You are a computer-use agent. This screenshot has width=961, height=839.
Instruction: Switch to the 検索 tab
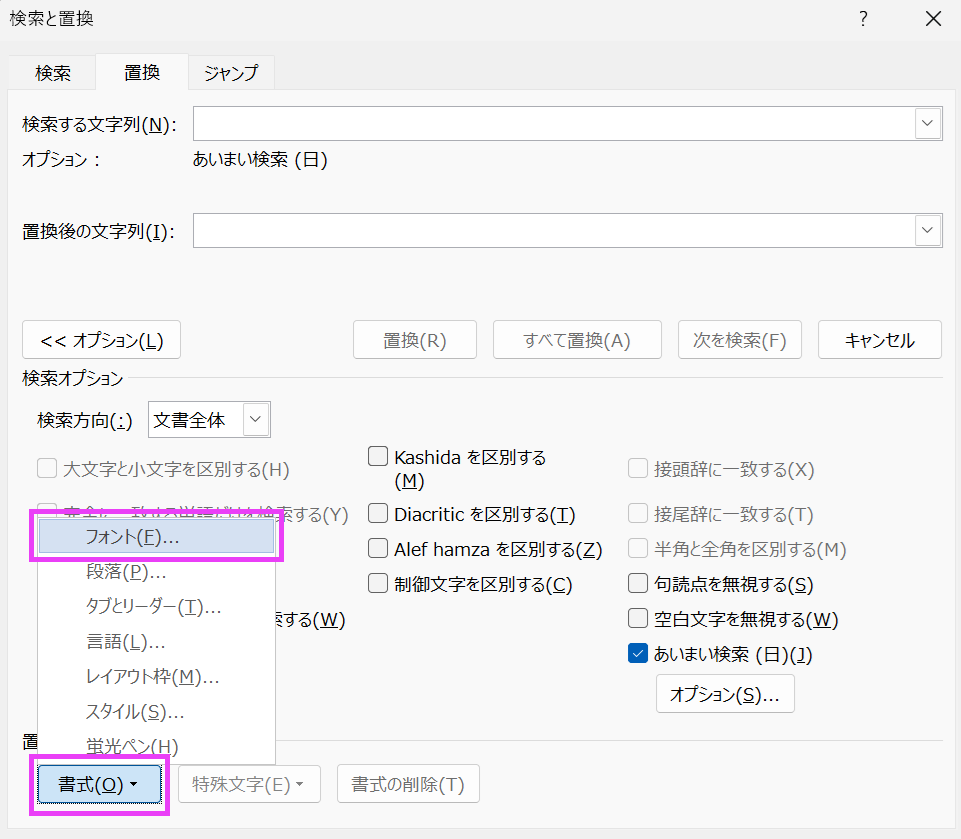click(x=53, y=73)
